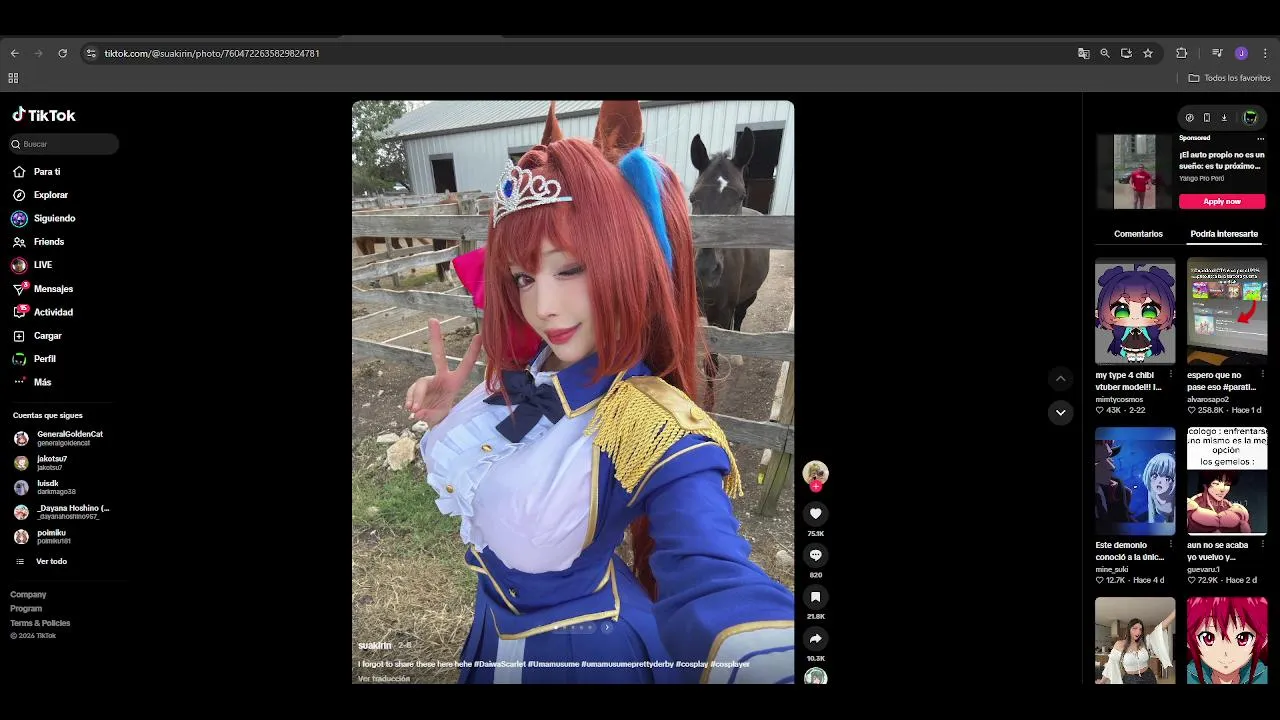Open Todos los favoritos bookmarks folder
This screenshot has height=720, width=1280.
(1229, 78)
